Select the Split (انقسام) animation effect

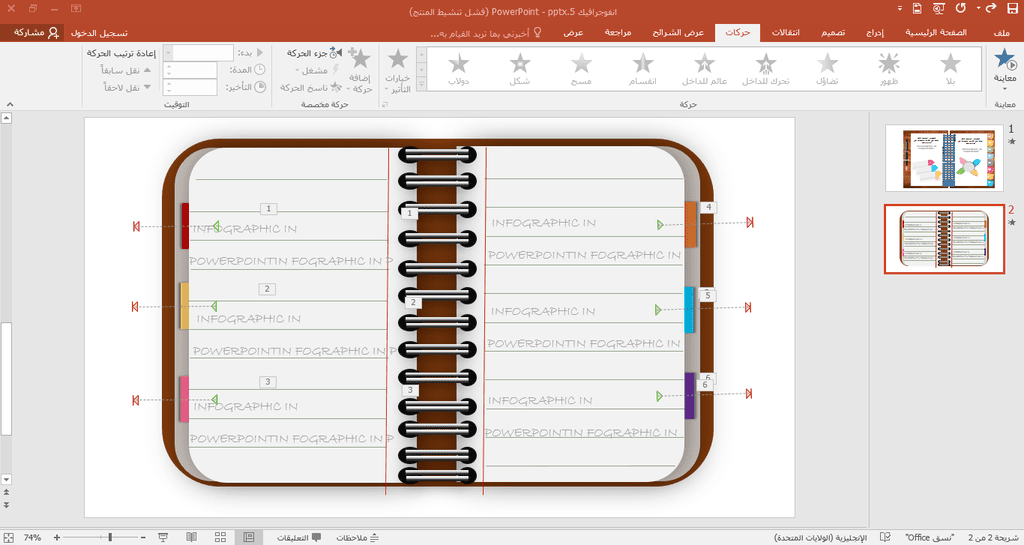643,69
